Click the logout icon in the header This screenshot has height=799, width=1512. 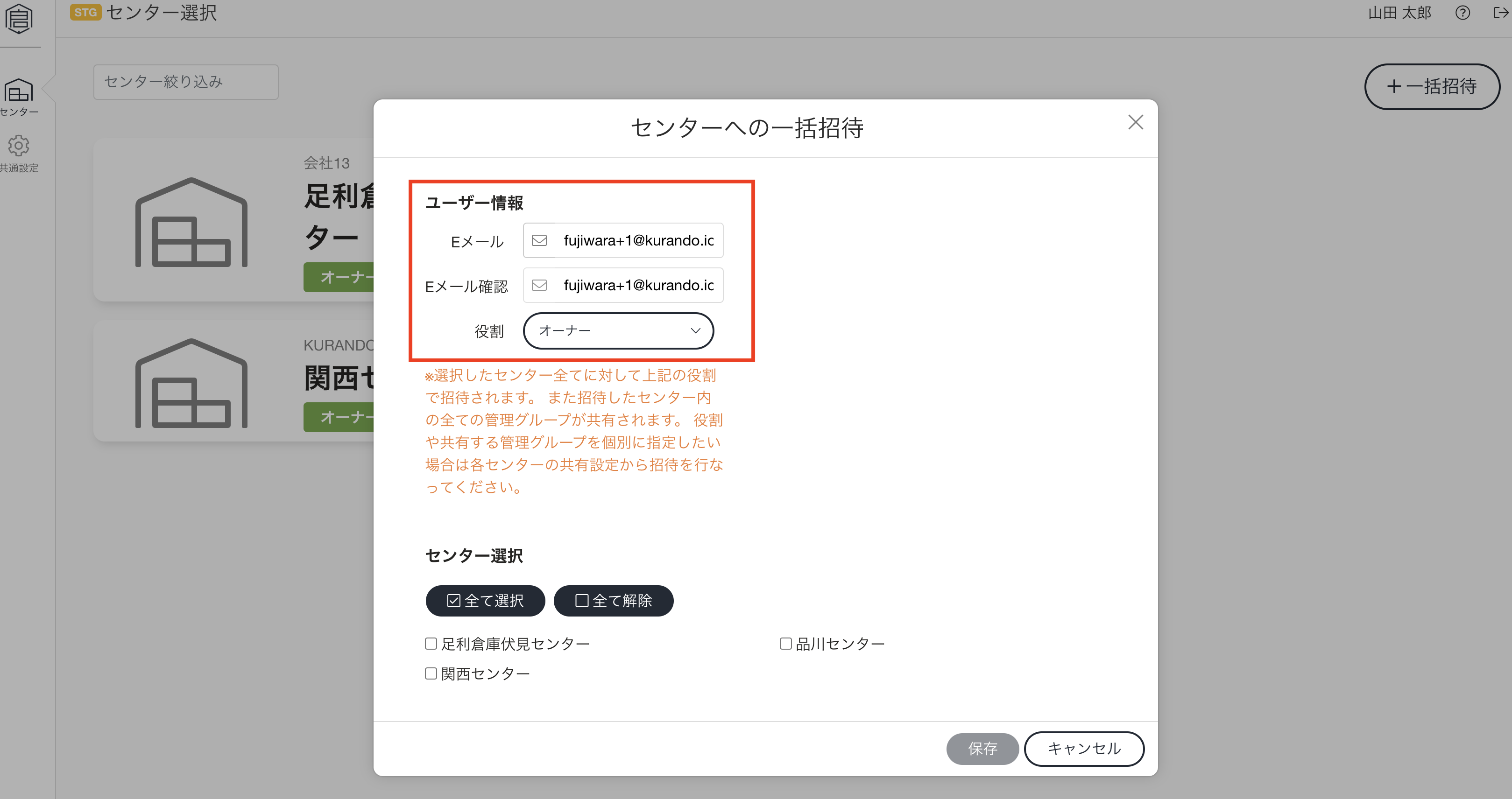point(1501,12)
